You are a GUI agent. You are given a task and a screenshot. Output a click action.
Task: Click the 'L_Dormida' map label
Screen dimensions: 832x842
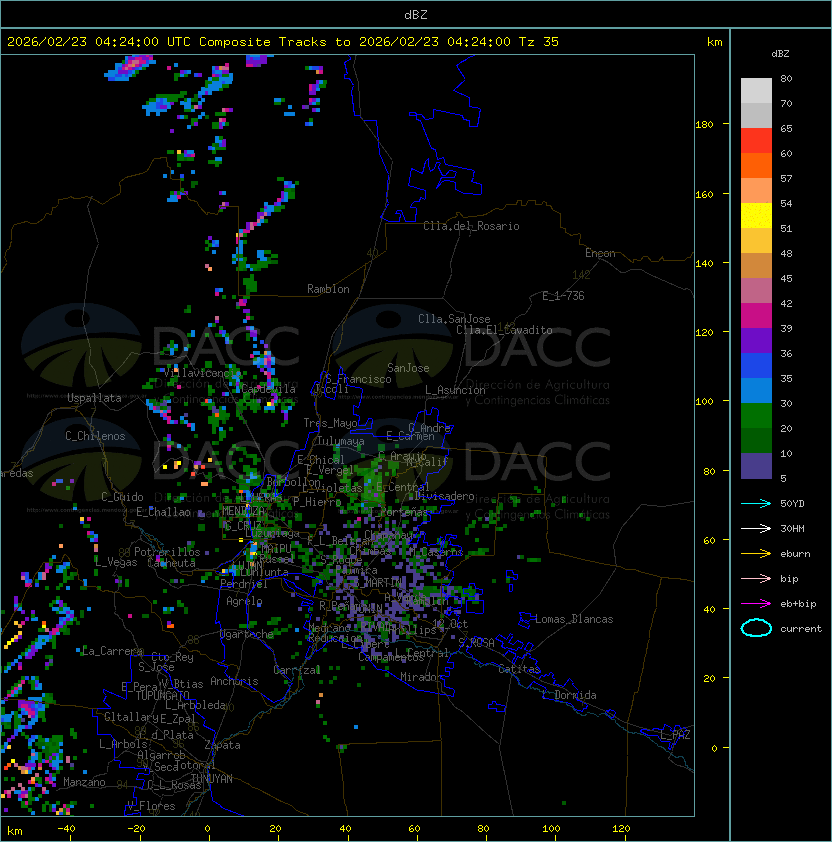(x=569, y=695)
